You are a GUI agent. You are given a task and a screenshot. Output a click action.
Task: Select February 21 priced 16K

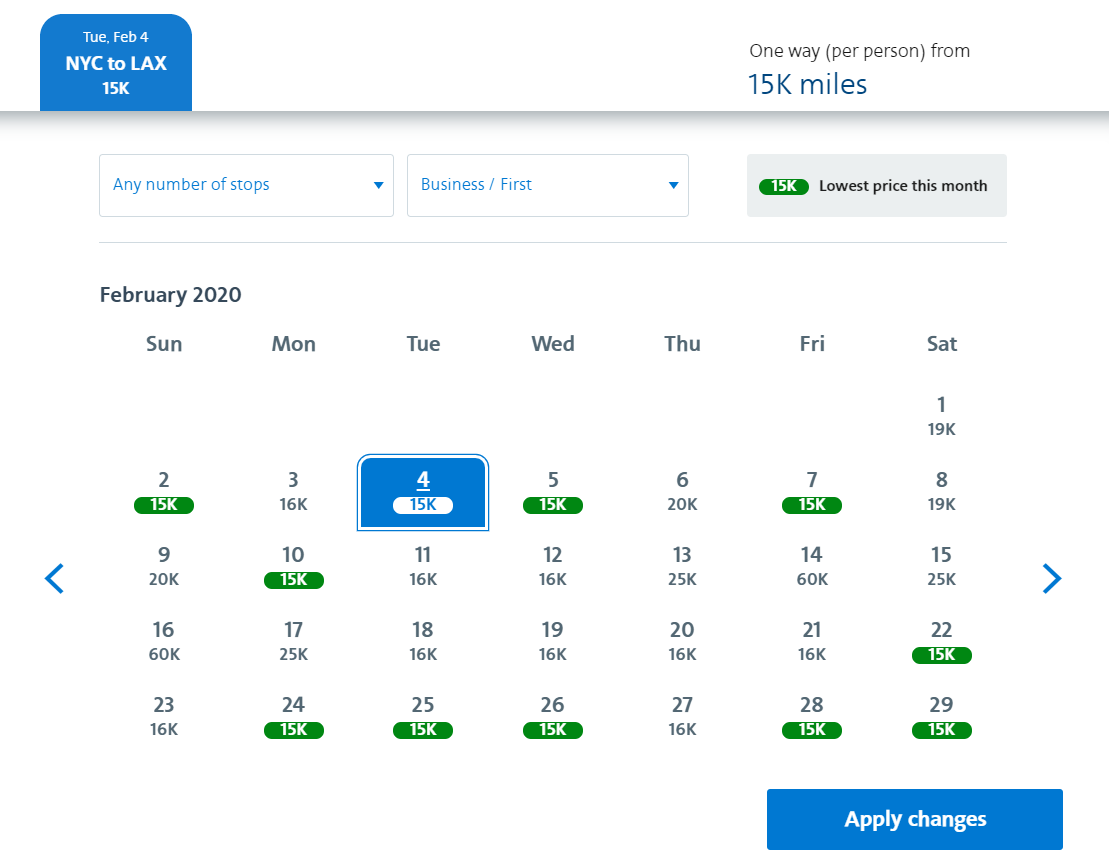(812, 642)
